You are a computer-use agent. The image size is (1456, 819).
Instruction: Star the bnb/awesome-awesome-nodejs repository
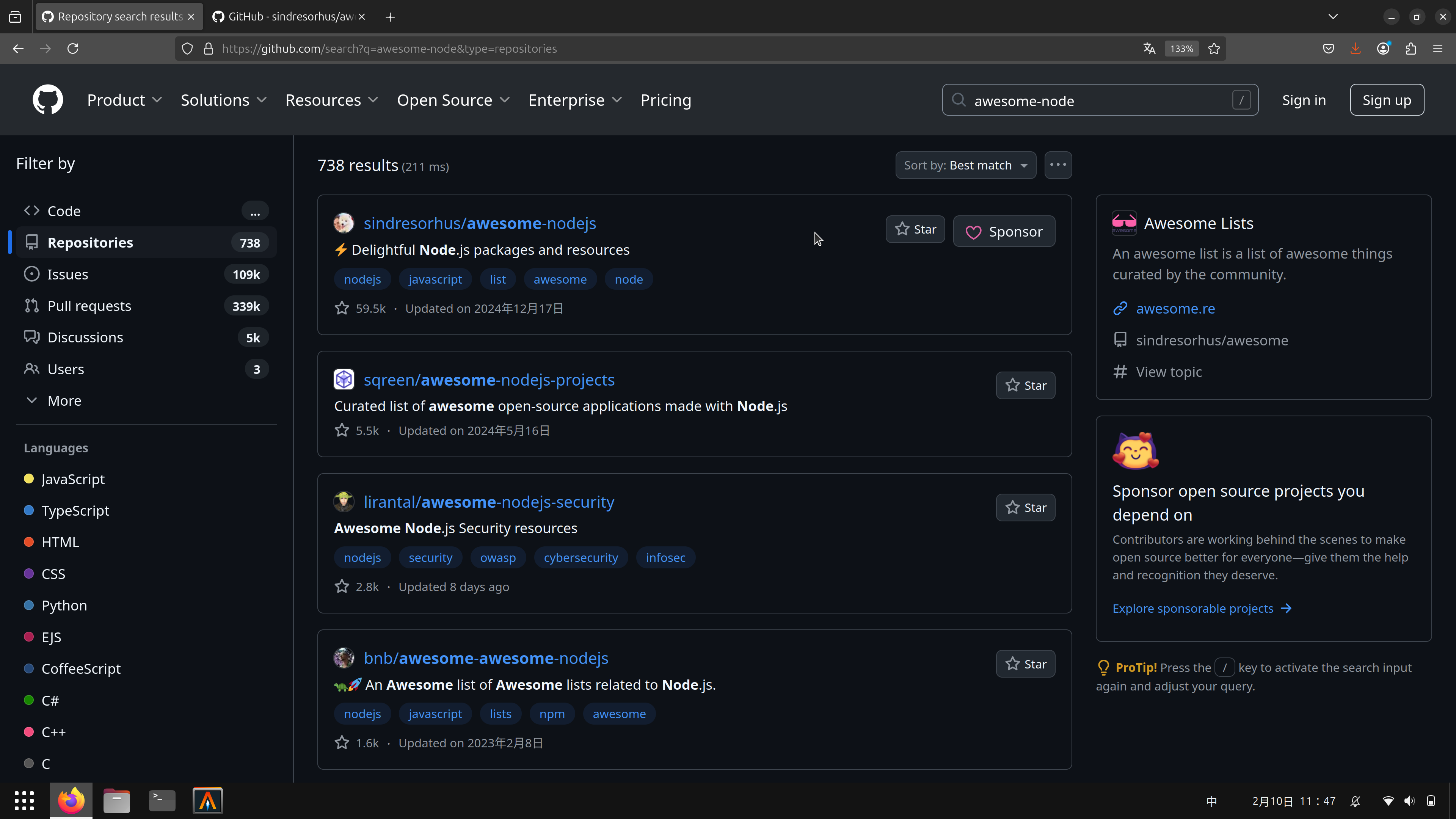[1025, 664]
